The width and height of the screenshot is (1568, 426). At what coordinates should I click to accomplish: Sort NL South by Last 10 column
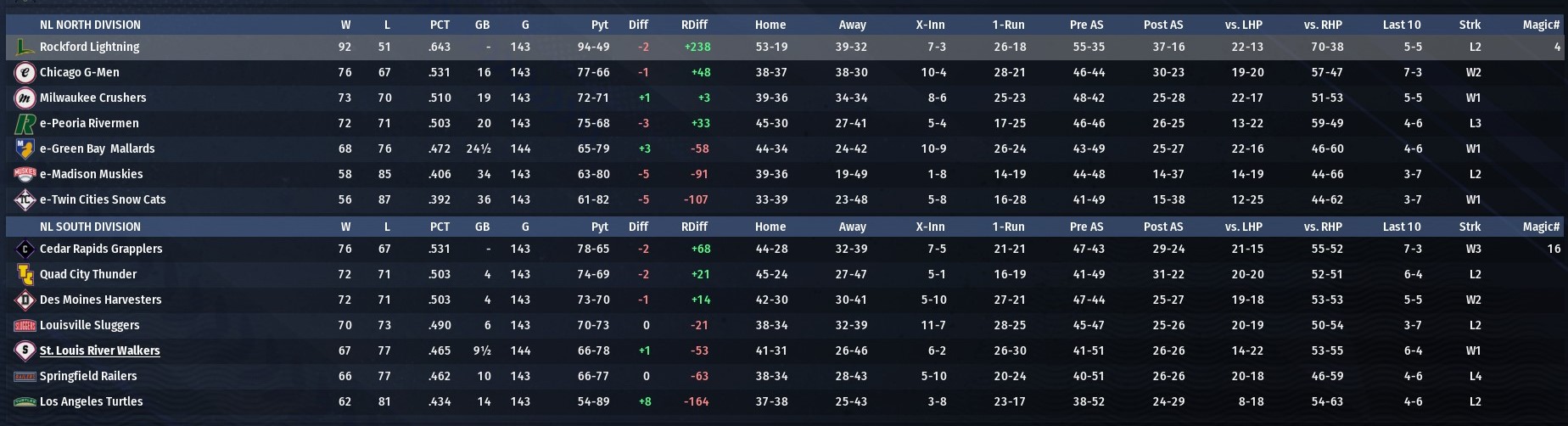[x=1402, y=227]
